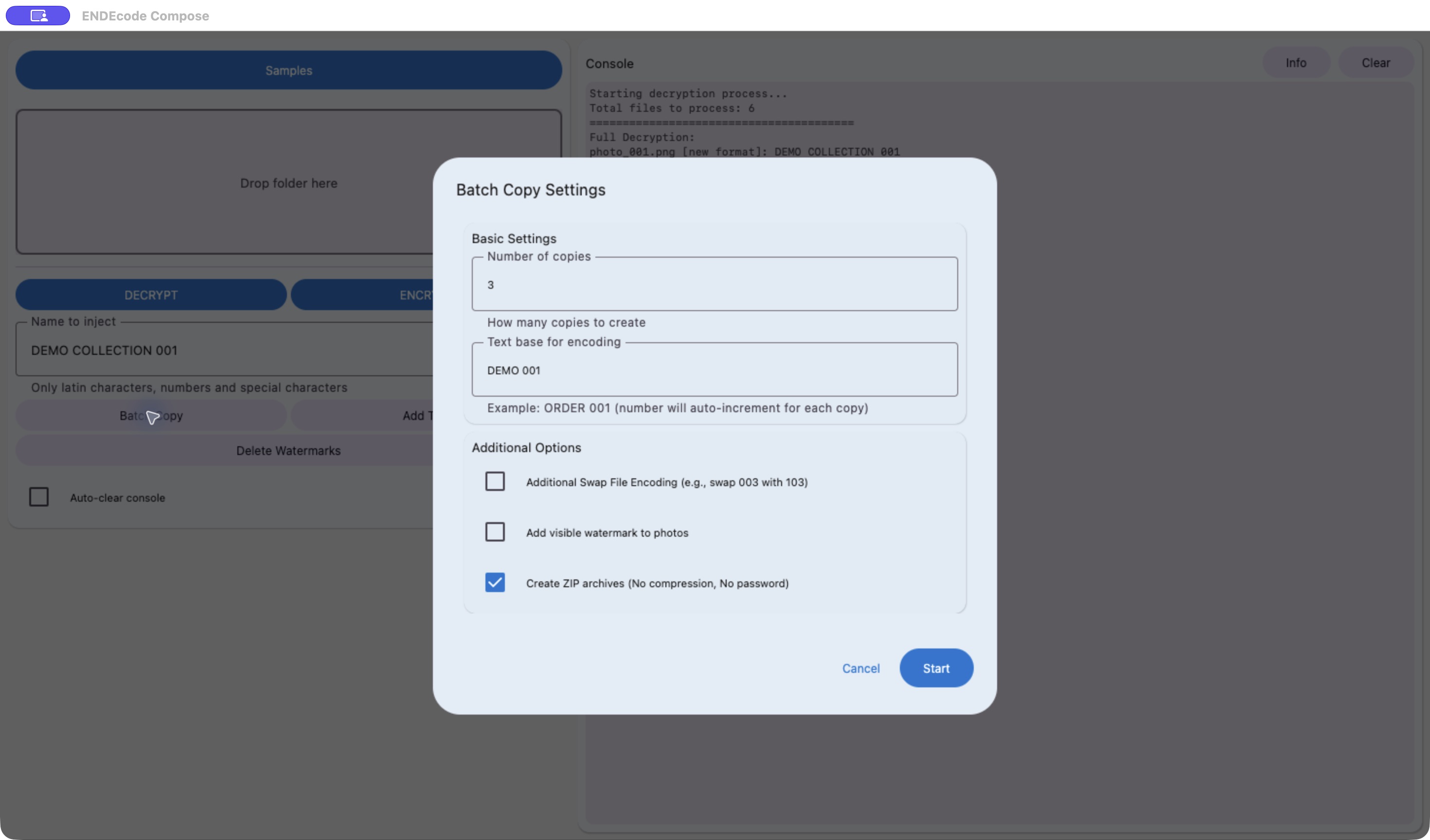
Task: Click the Batch Copy button
Action: coord(151,416)
